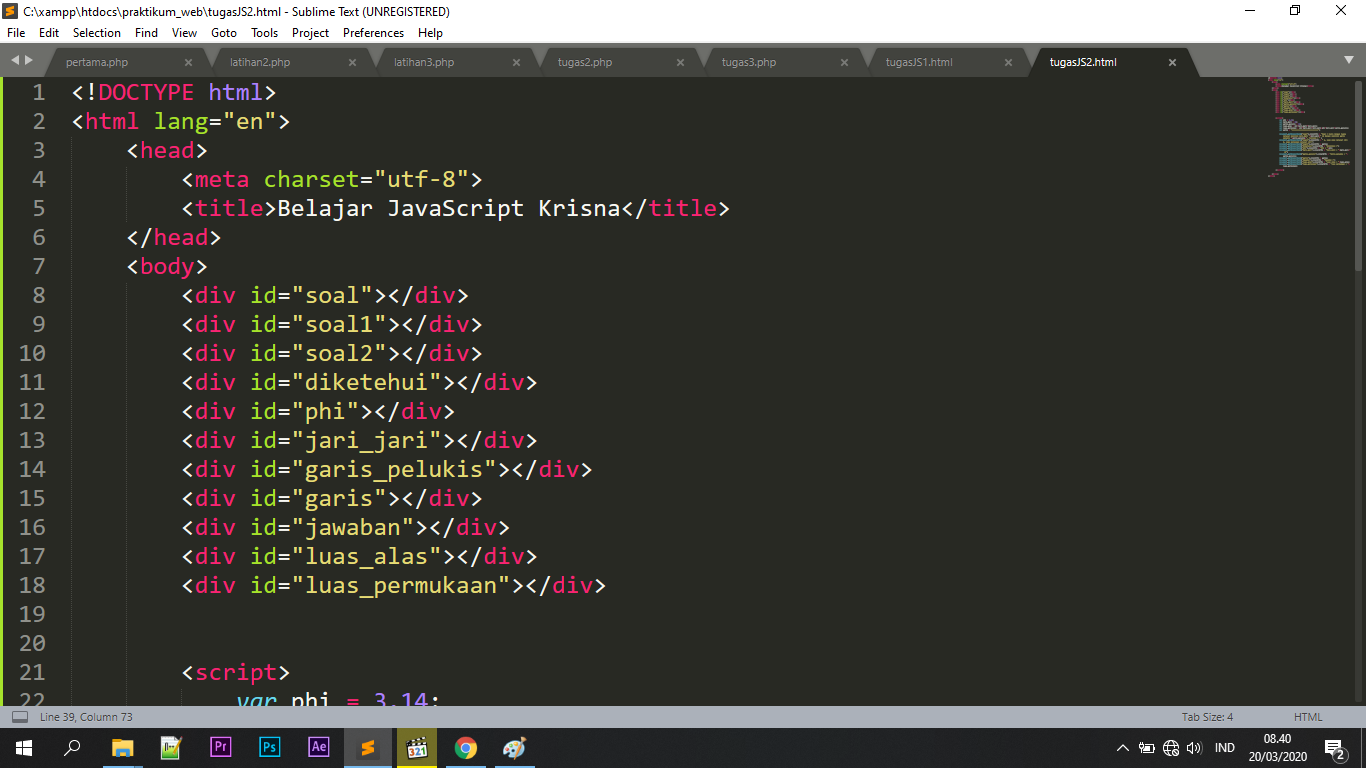The image size is (1366, 768).
Task: Open Adobe Premiere Pro from the taskbar
Action: pos(220,747)
